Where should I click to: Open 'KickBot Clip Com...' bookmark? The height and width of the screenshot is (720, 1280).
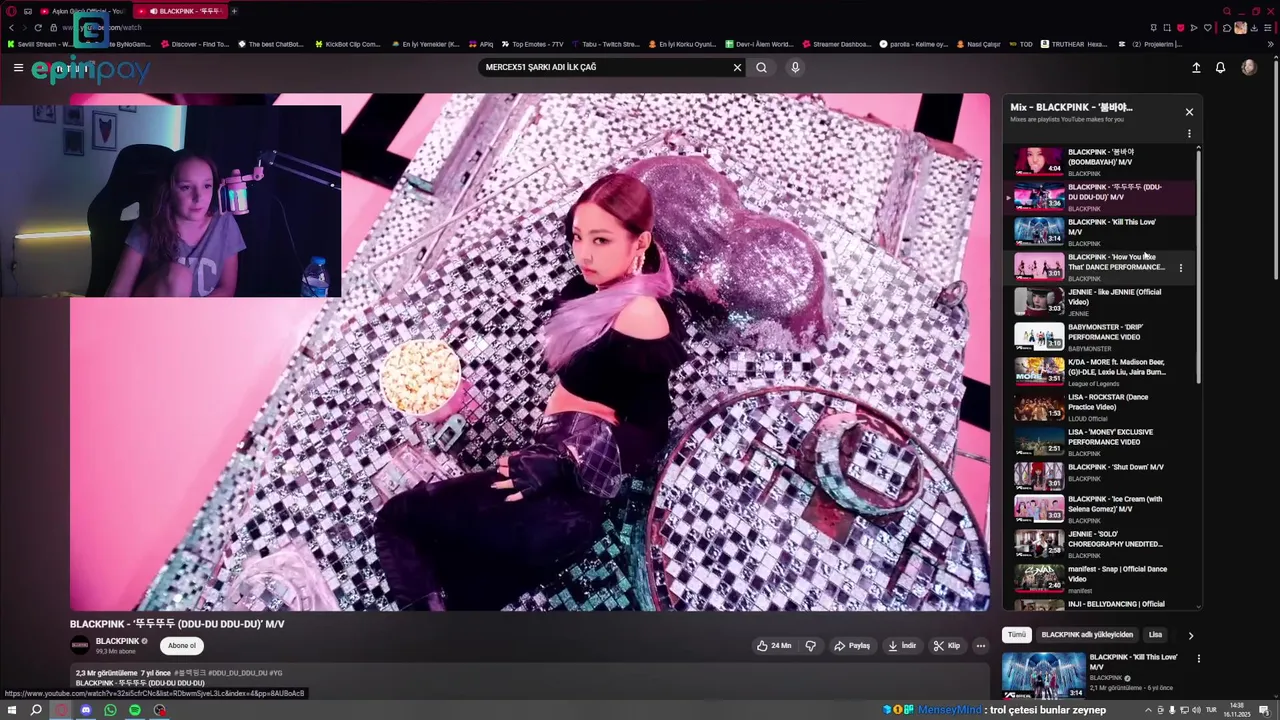click(x=347, y=44)
